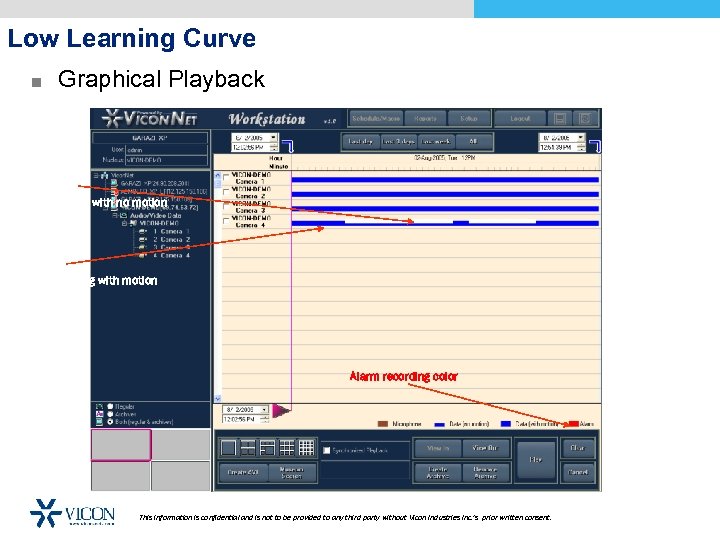This screenshot has width=720, height=540.
Task: Click Camera 1 blue recording bar in timeline
Action: [x=445, y=180]
